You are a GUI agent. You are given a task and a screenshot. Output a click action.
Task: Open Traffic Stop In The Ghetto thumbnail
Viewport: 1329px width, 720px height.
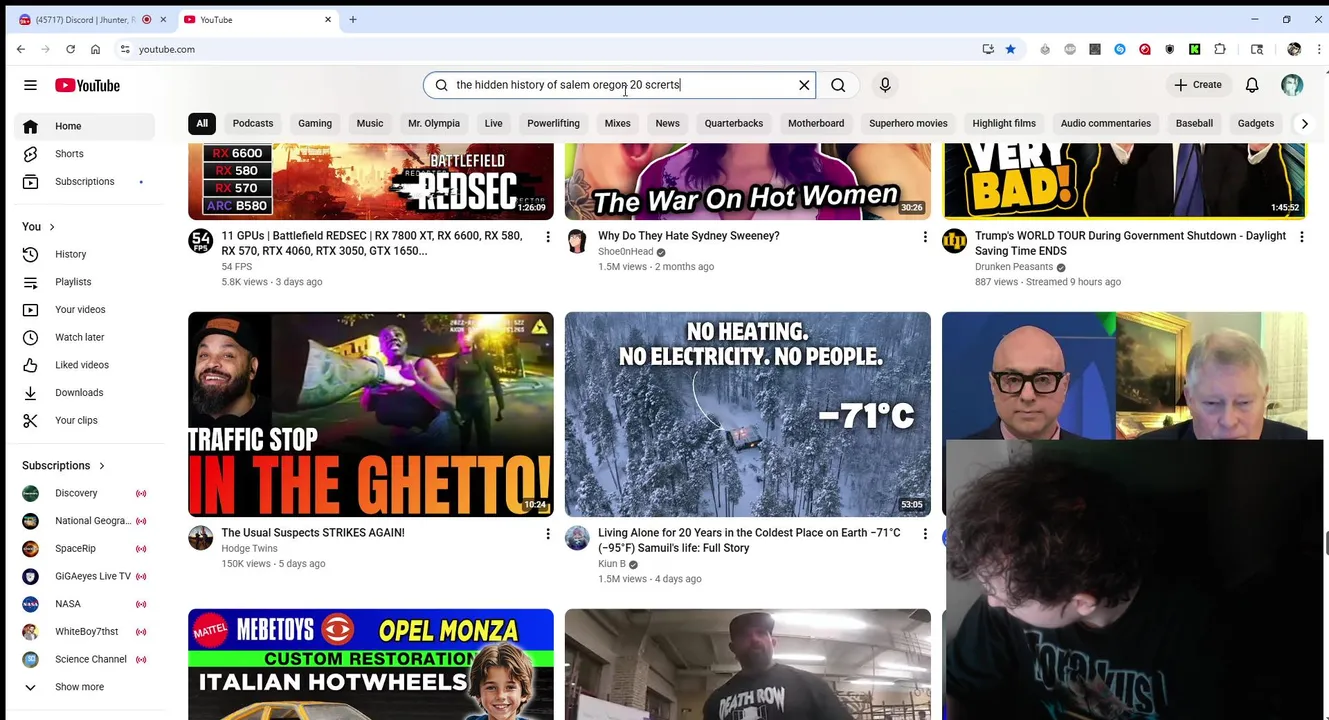[371, 414]
